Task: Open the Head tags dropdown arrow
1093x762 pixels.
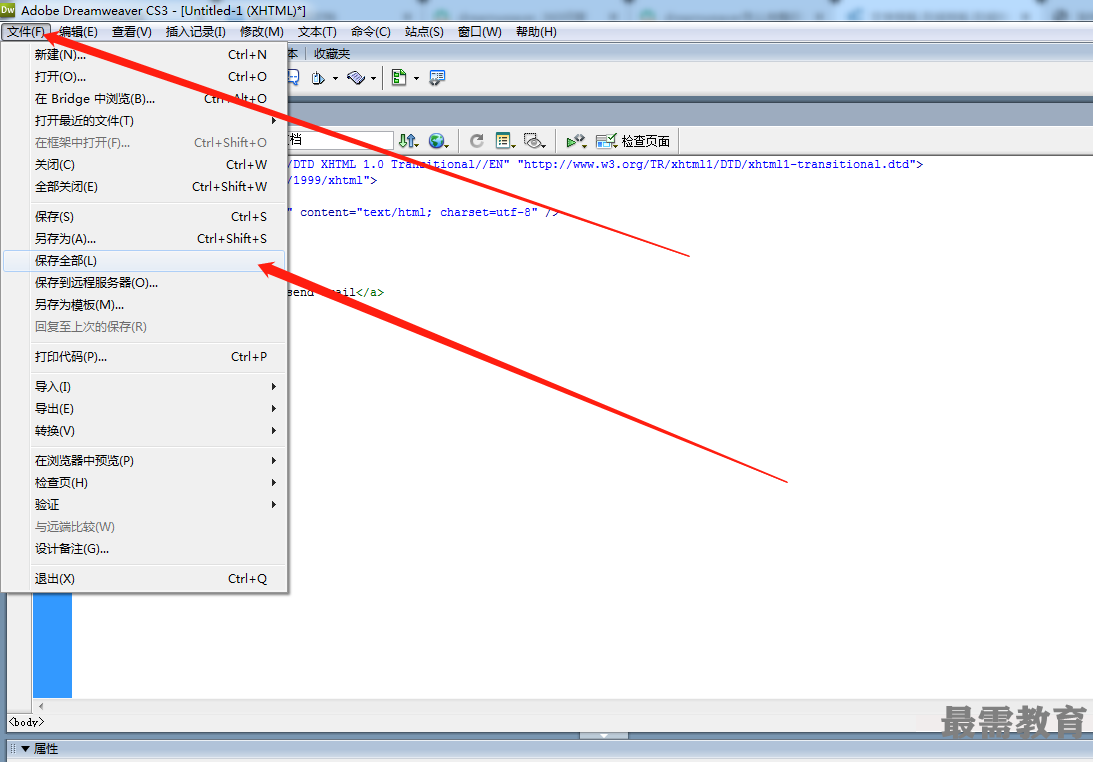Action: tap(374, 79)
